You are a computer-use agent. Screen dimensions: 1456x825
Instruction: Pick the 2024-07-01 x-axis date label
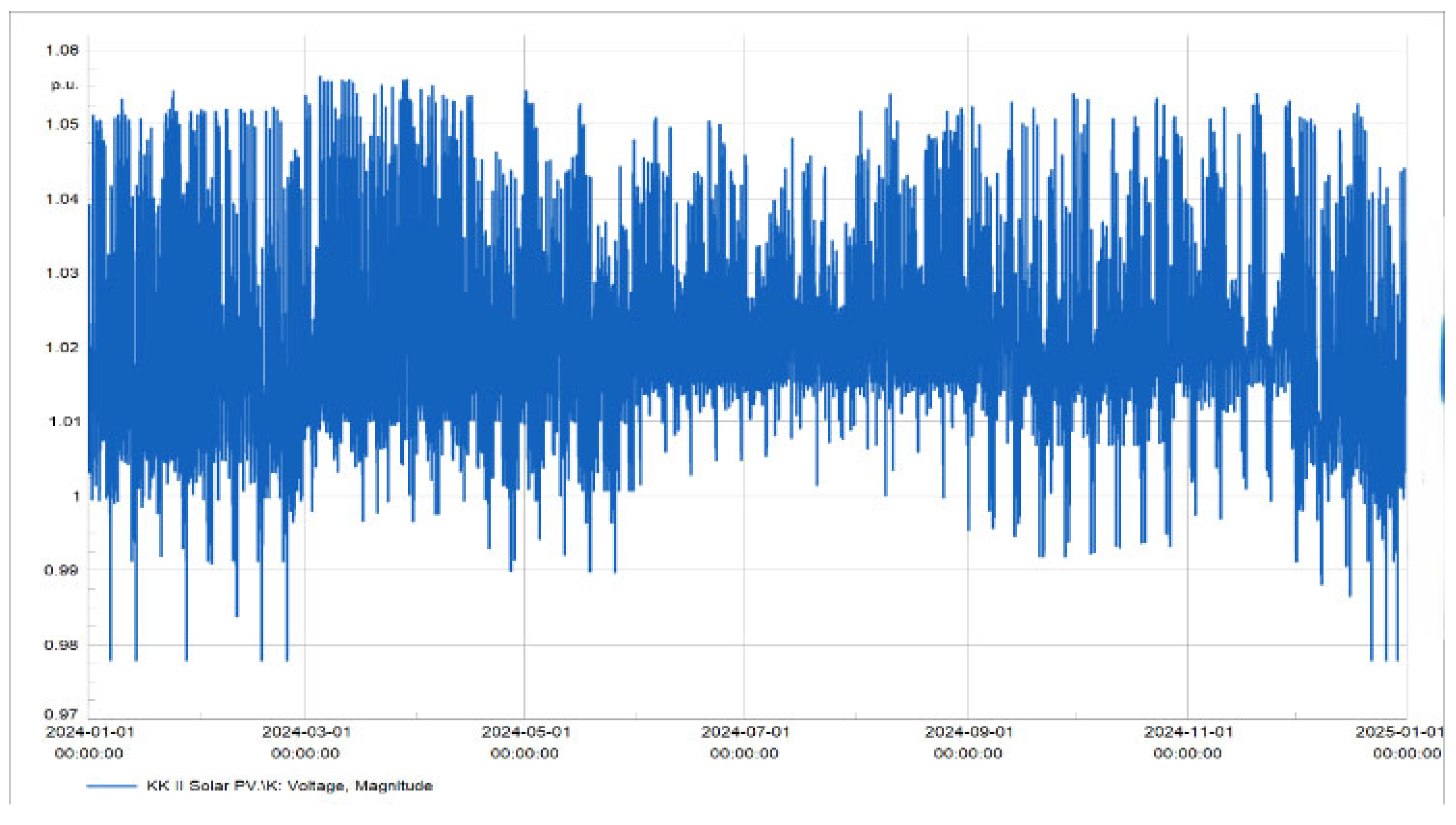(x=745, y=732)
